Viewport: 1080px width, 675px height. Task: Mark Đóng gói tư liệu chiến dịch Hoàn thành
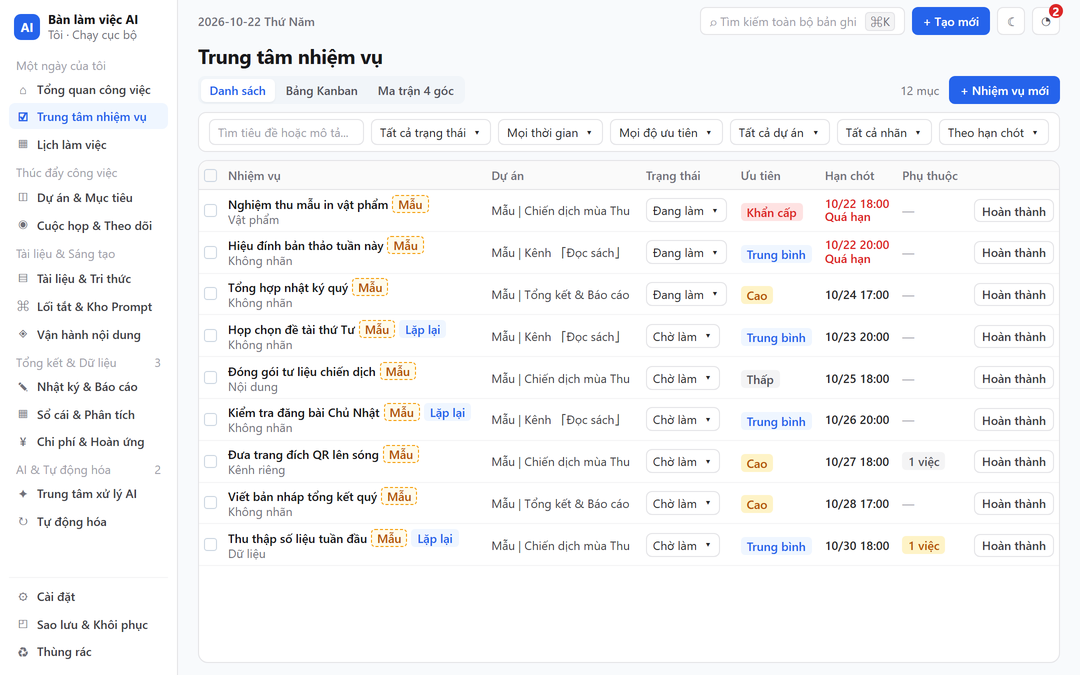1013,379
